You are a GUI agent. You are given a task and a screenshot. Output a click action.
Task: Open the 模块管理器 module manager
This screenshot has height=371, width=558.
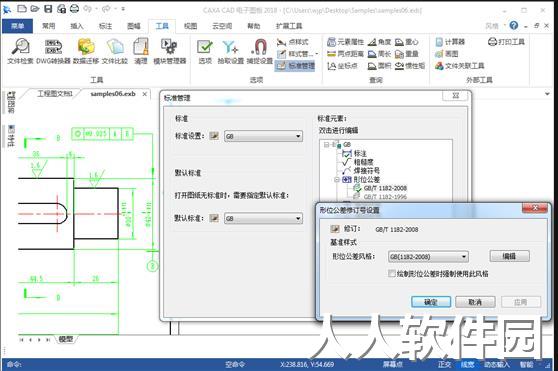coord(170,51)
